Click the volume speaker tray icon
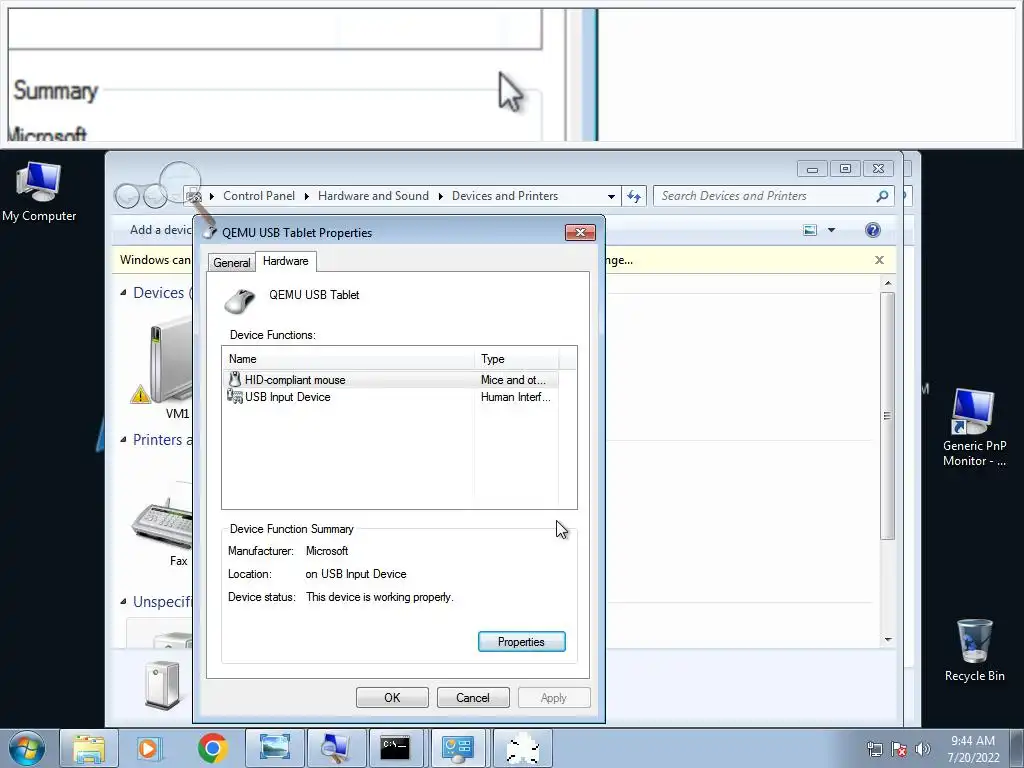The width and height of the screenshot is (1024, 768). 922,749
